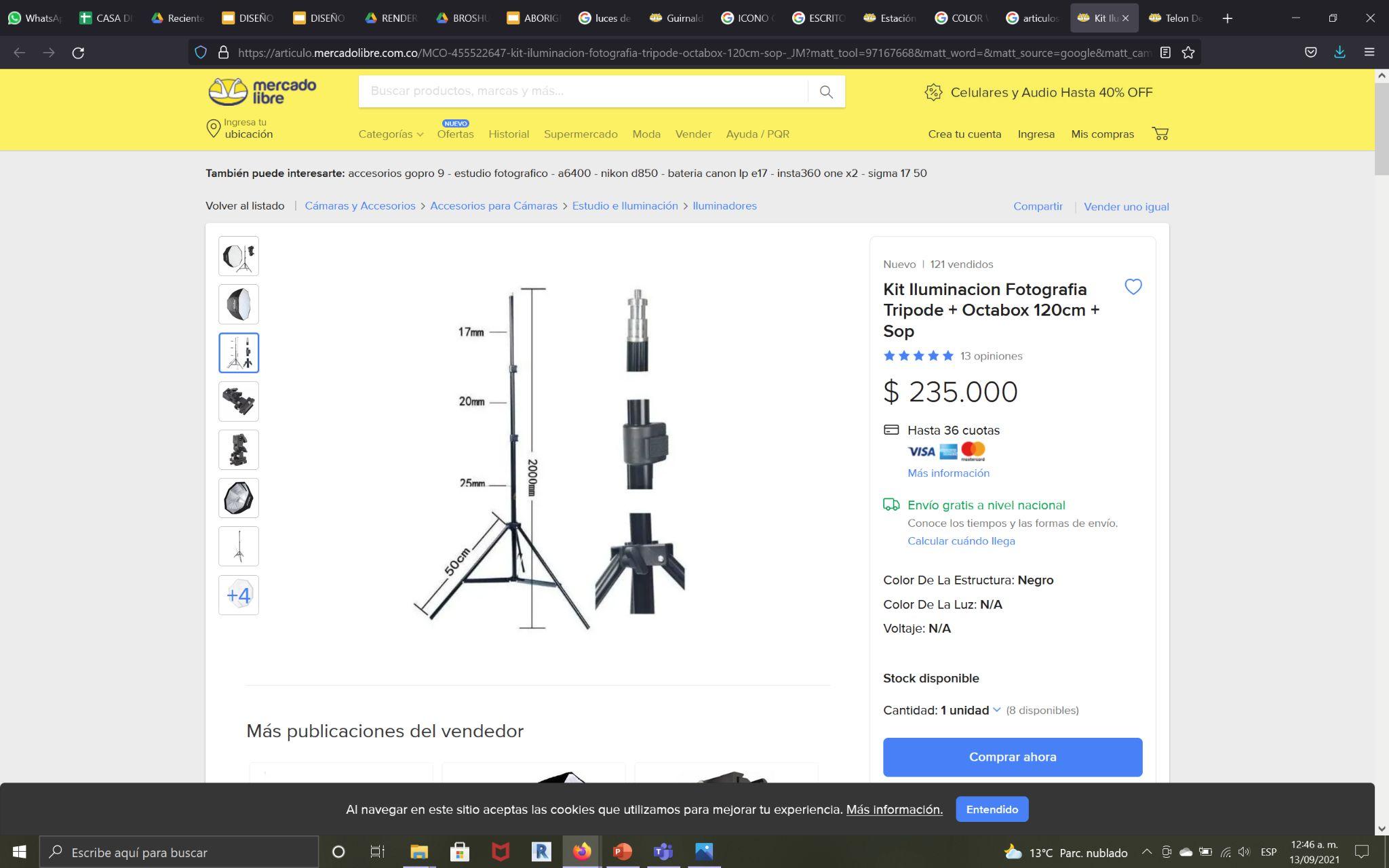Click the search magnifier icon

(x=825, y=92)
